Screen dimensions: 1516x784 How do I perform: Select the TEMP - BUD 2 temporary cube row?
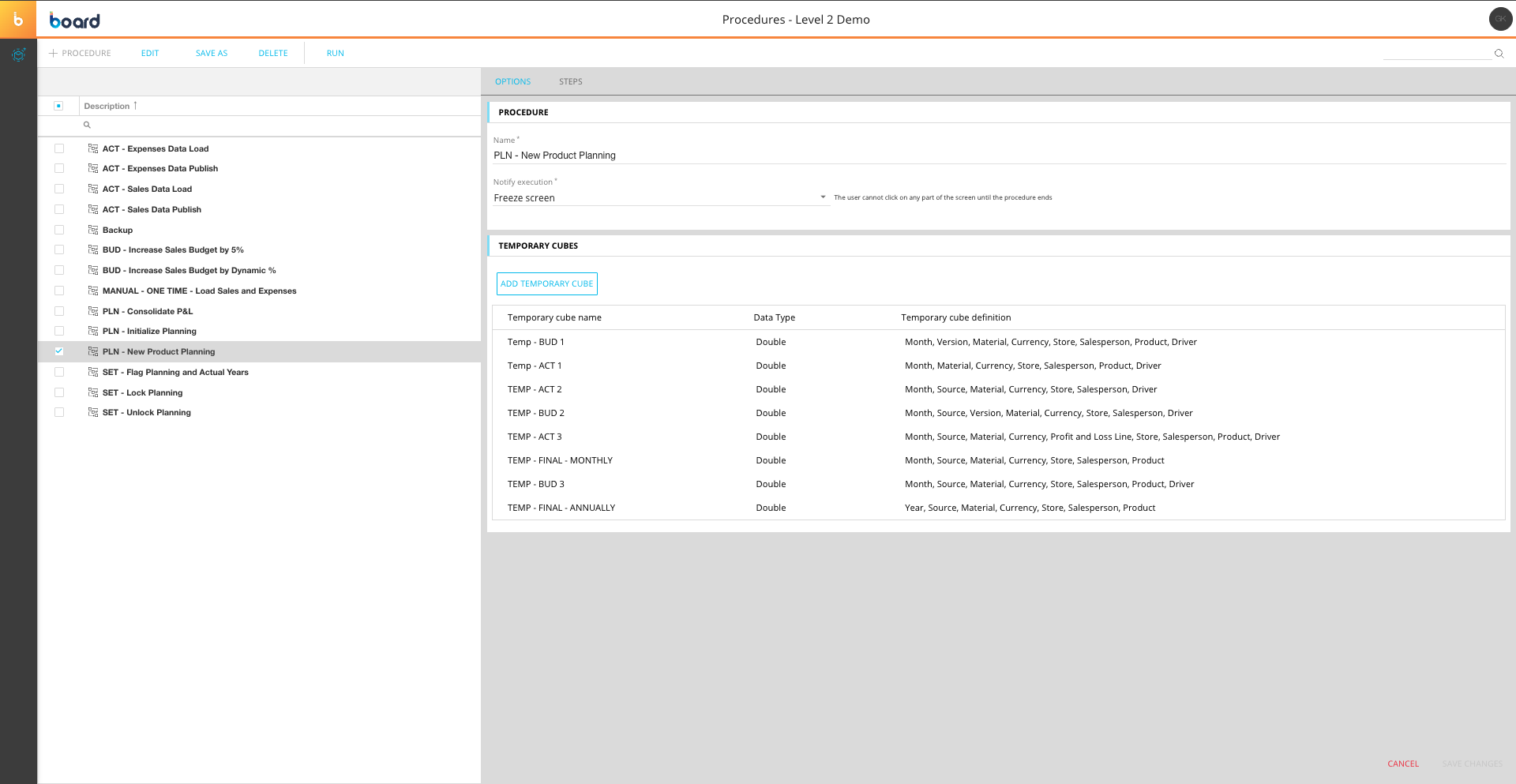coord(999,413)
